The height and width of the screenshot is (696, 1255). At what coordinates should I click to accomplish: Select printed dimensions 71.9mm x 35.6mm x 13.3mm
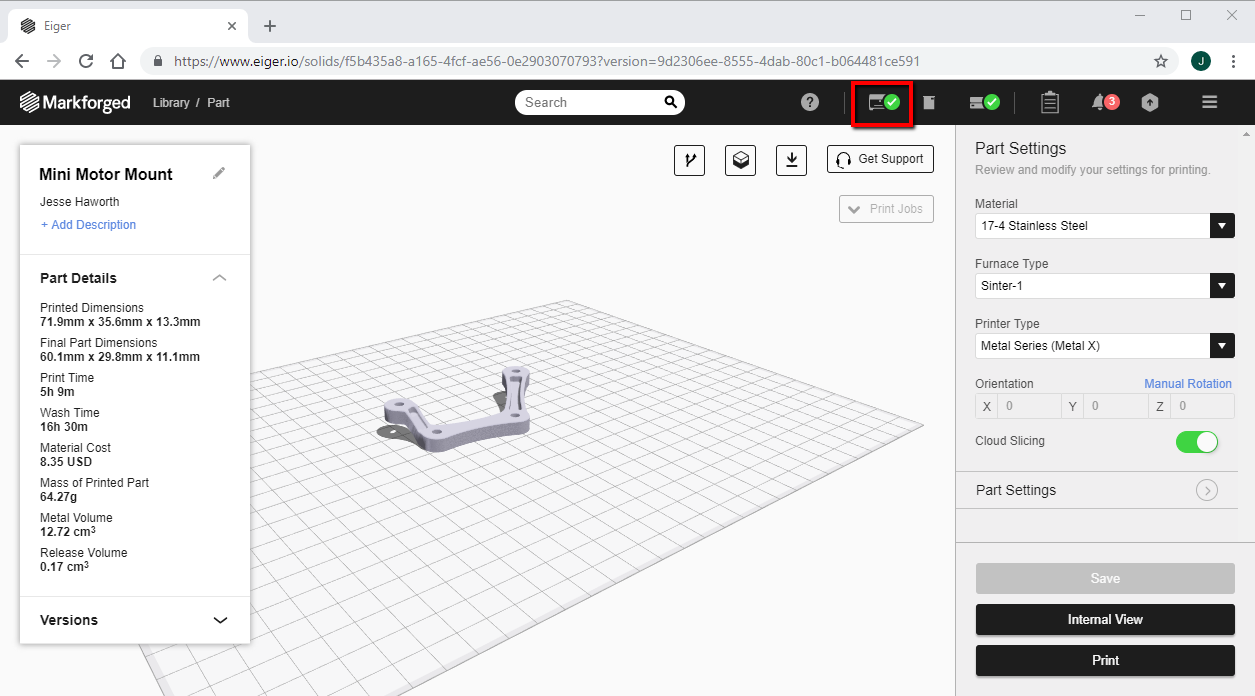[x=120, y=322]
